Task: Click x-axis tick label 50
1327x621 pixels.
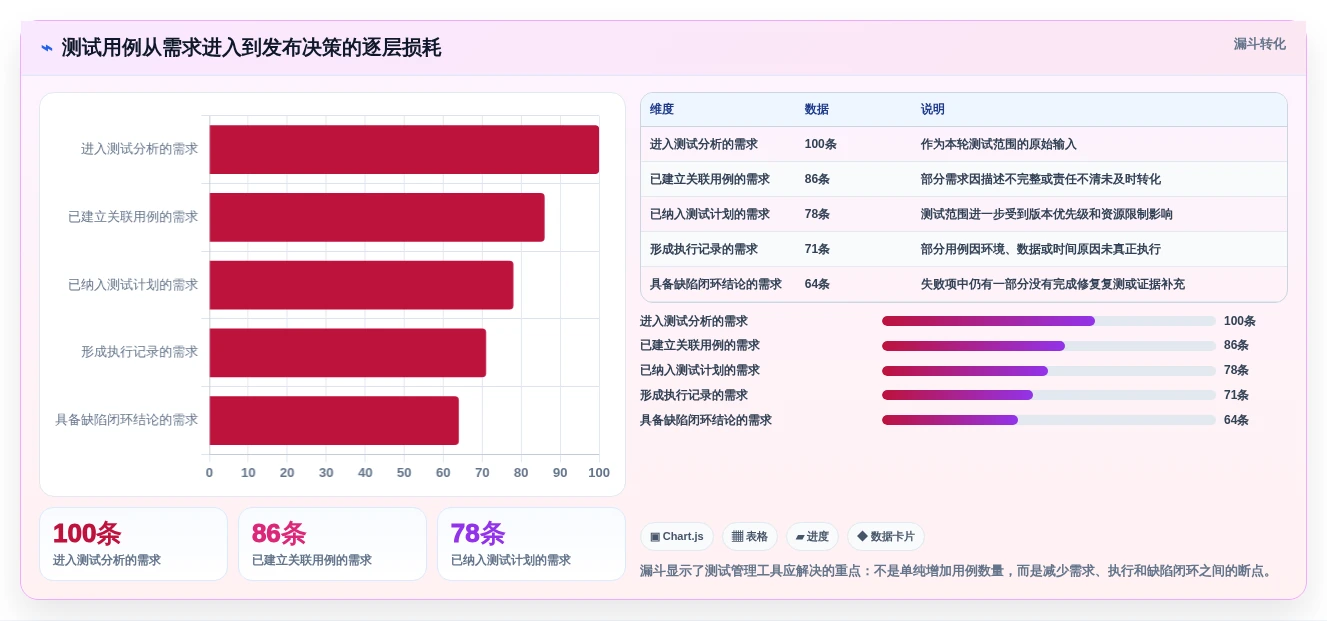Action: pos(404,473)
